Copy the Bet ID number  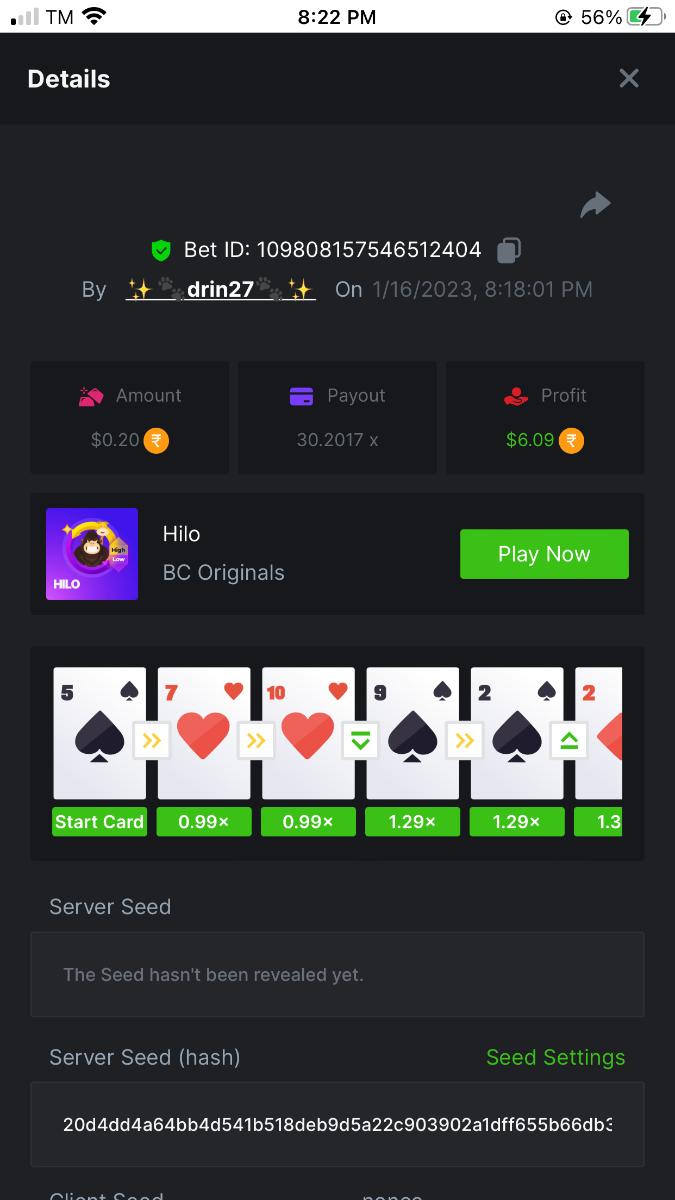pyautogui.click(x=509, y=249)
